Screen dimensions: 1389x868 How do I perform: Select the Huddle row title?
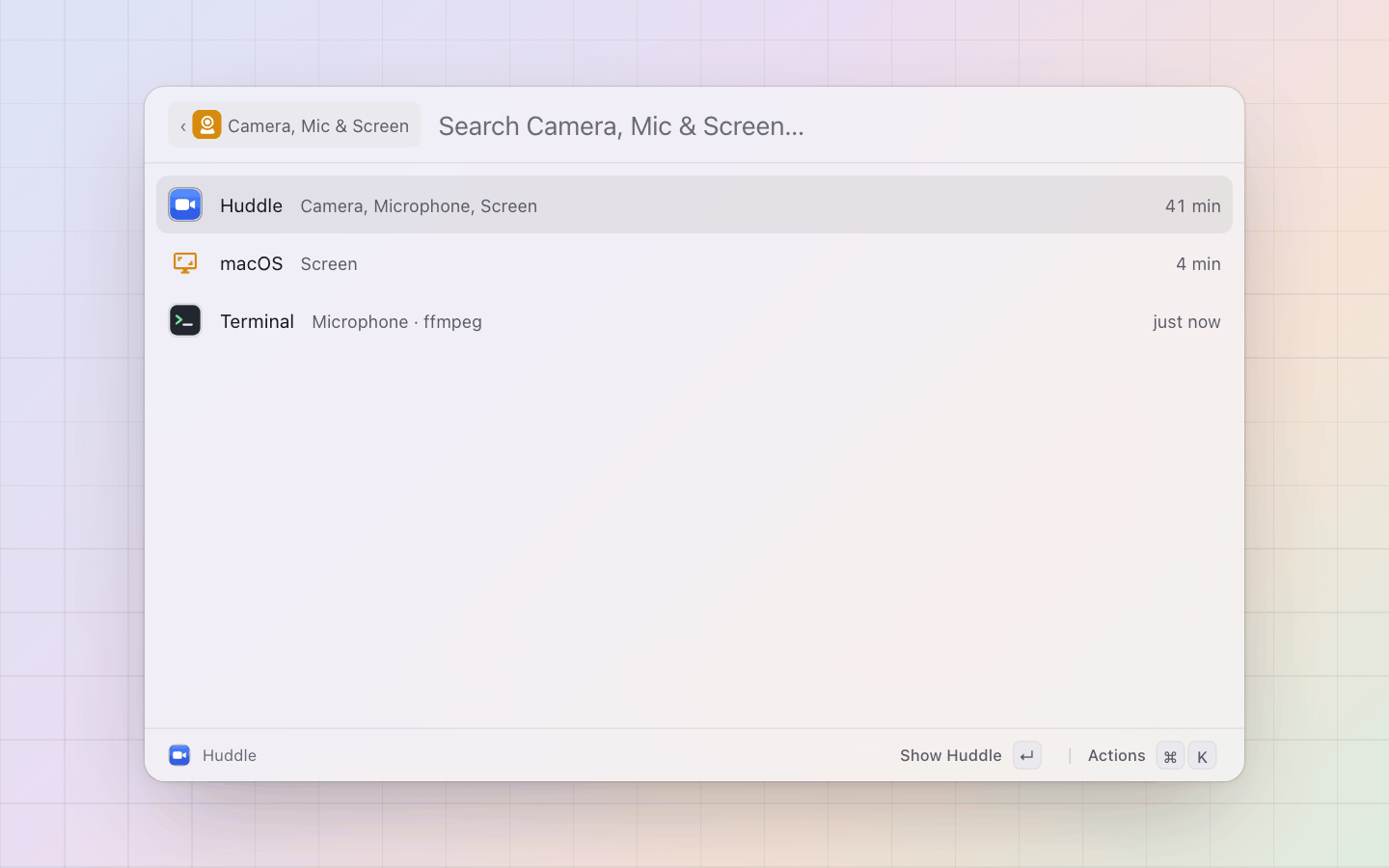251,205
